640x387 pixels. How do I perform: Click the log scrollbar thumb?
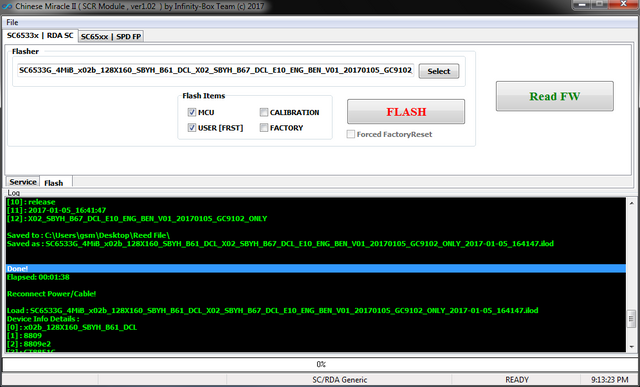pyautogui.click(x=631, y=318)
